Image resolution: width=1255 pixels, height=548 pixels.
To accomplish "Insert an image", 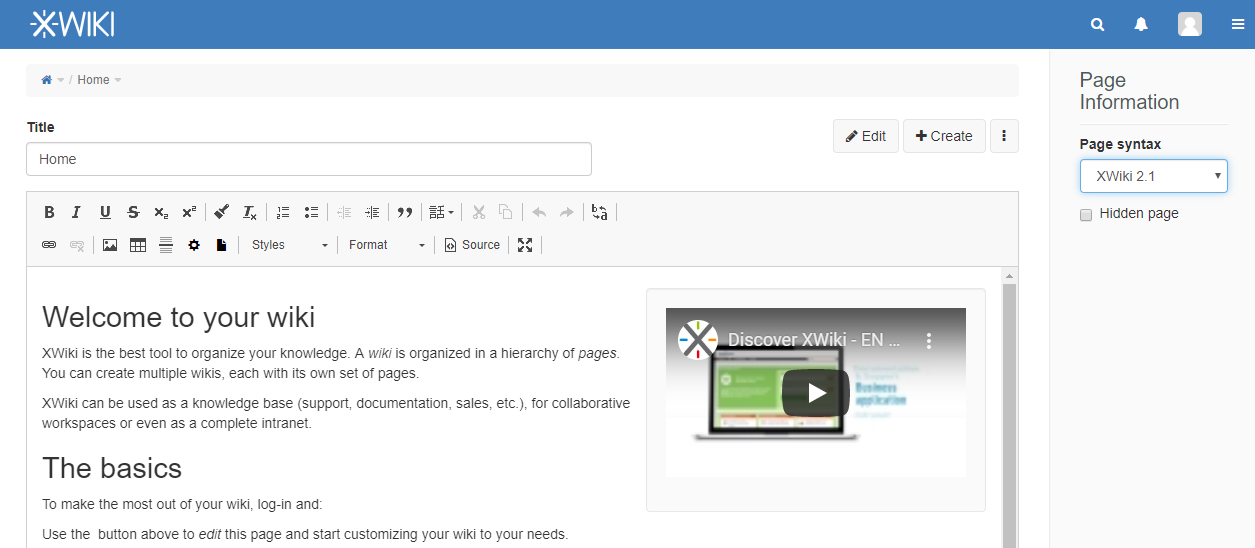I will (110, 245).
